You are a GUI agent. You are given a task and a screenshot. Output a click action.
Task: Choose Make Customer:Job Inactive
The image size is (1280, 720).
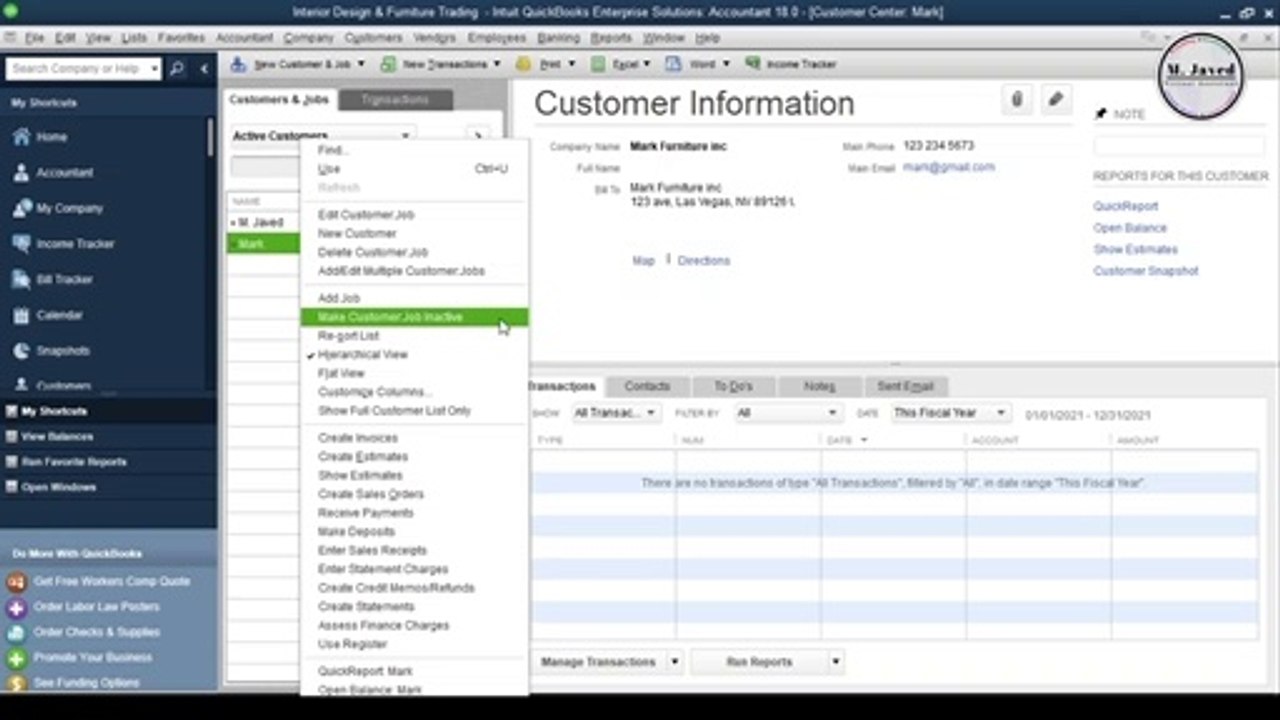414,317
